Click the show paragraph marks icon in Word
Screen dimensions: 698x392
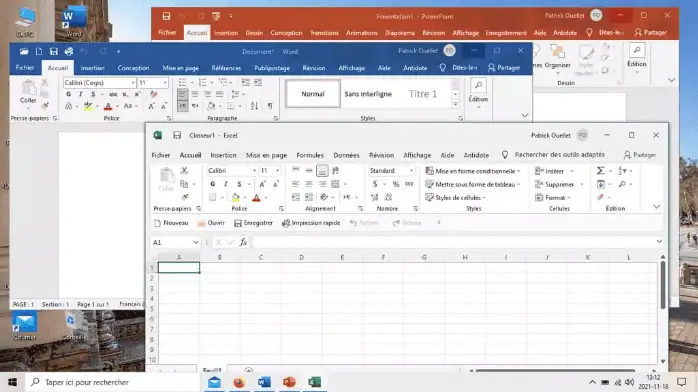pos(270,106)
